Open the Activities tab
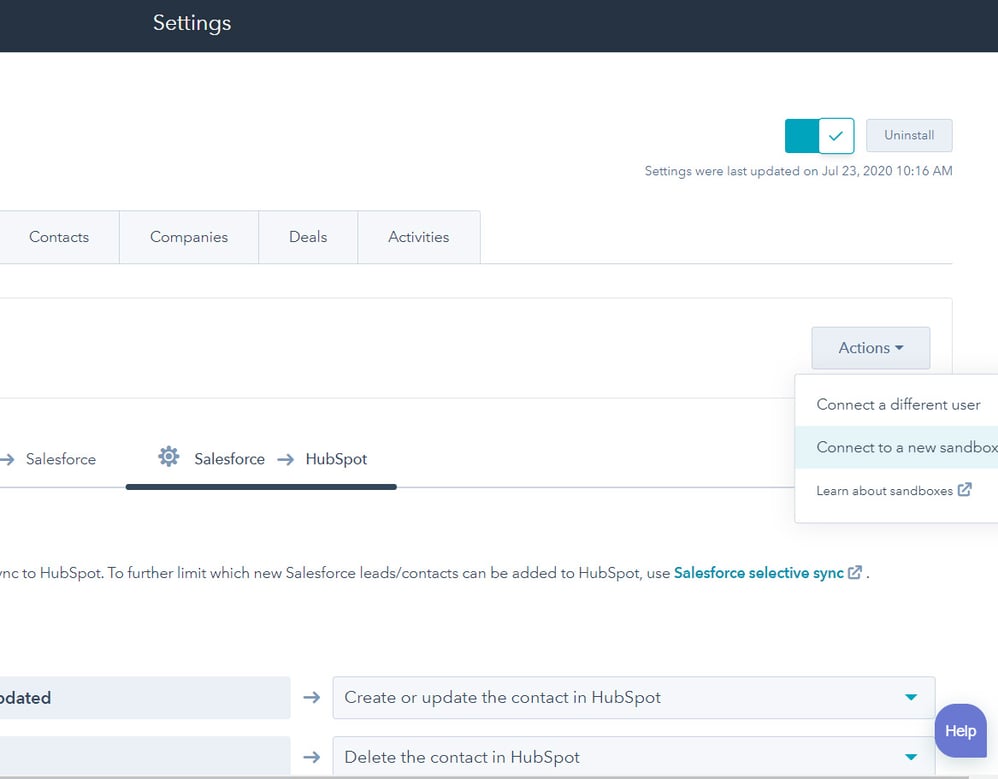Image resolution: width=998 pixels, height=779 pixels. coord(418,237)
